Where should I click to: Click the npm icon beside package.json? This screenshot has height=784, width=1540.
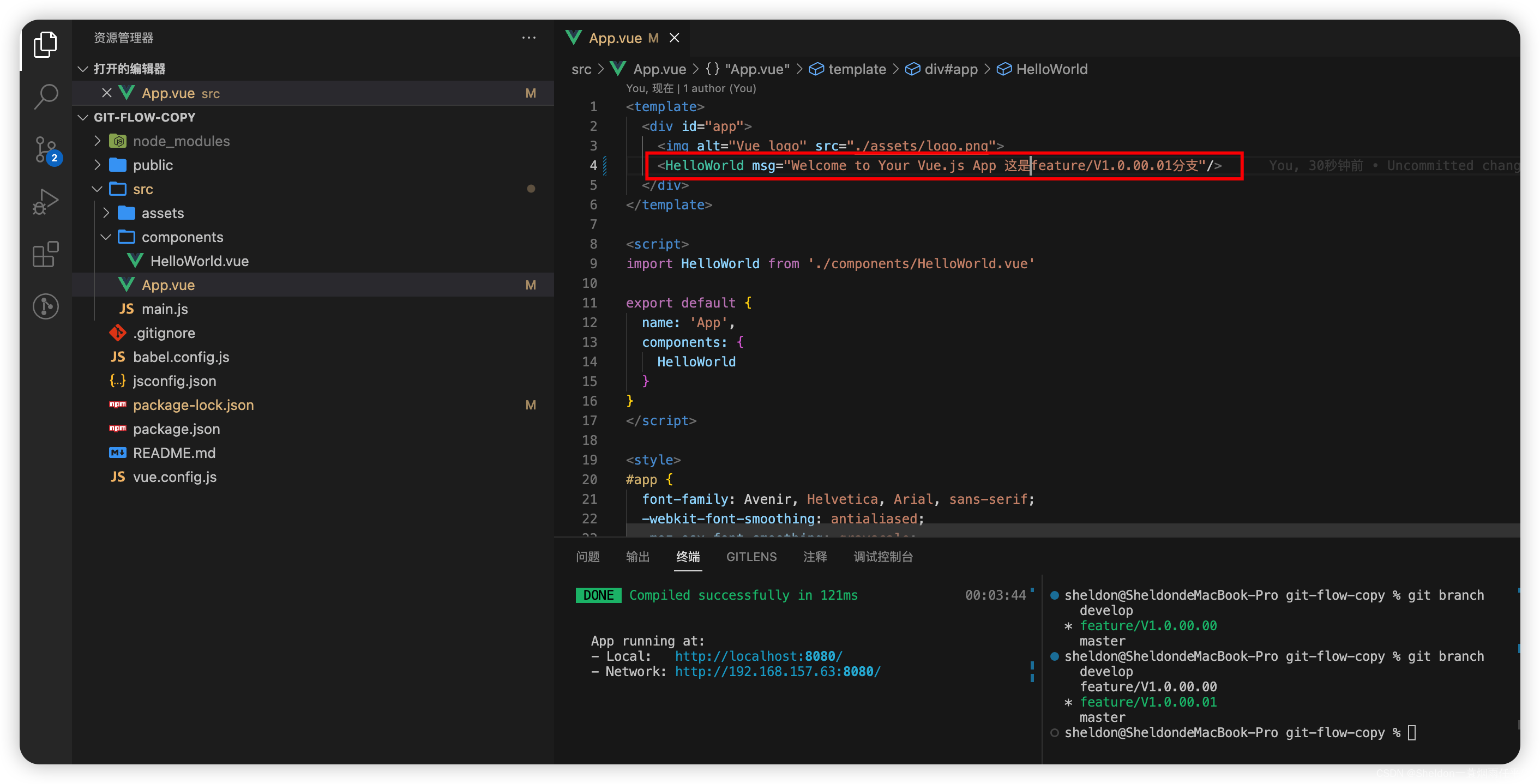click(x=118, y=429)
